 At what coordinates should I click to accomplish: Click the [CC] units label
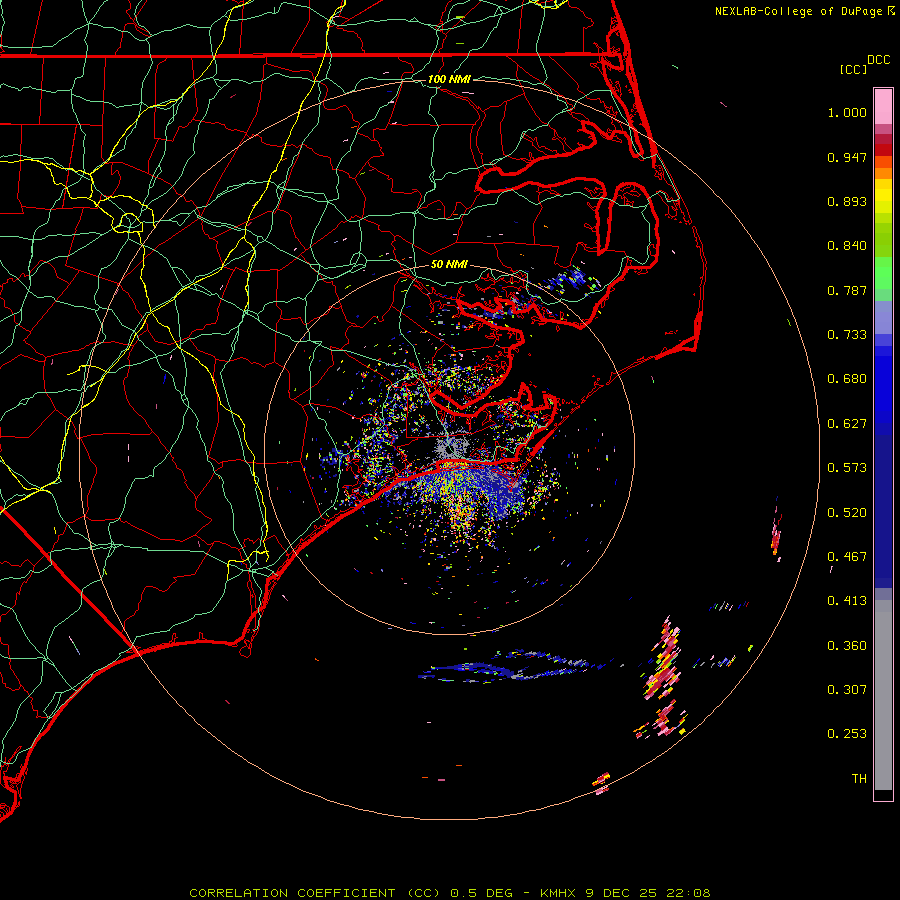853,69
